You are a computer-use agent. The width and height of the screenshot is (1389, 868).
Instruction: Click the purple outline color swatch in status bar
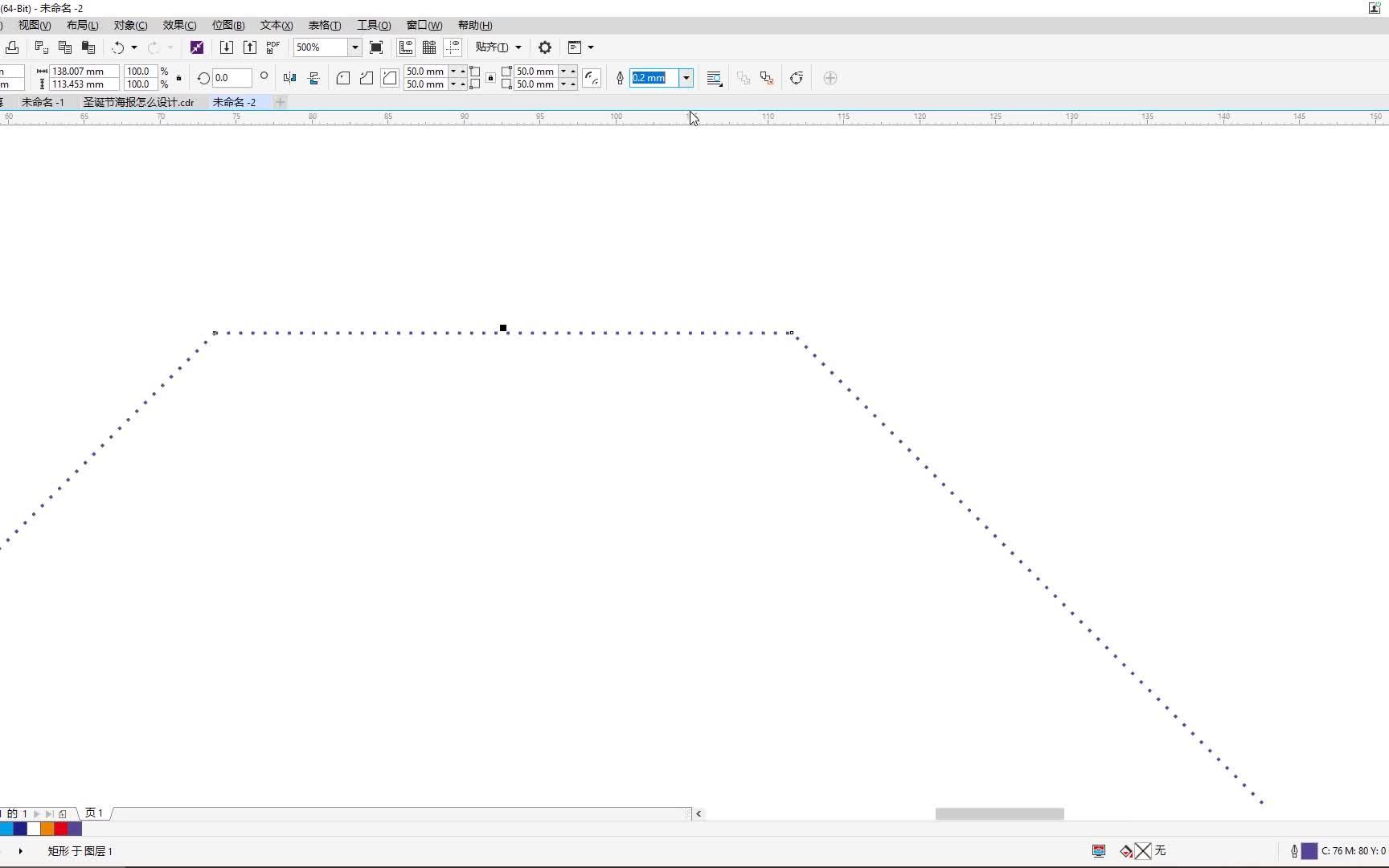[x=1309, y=850]
